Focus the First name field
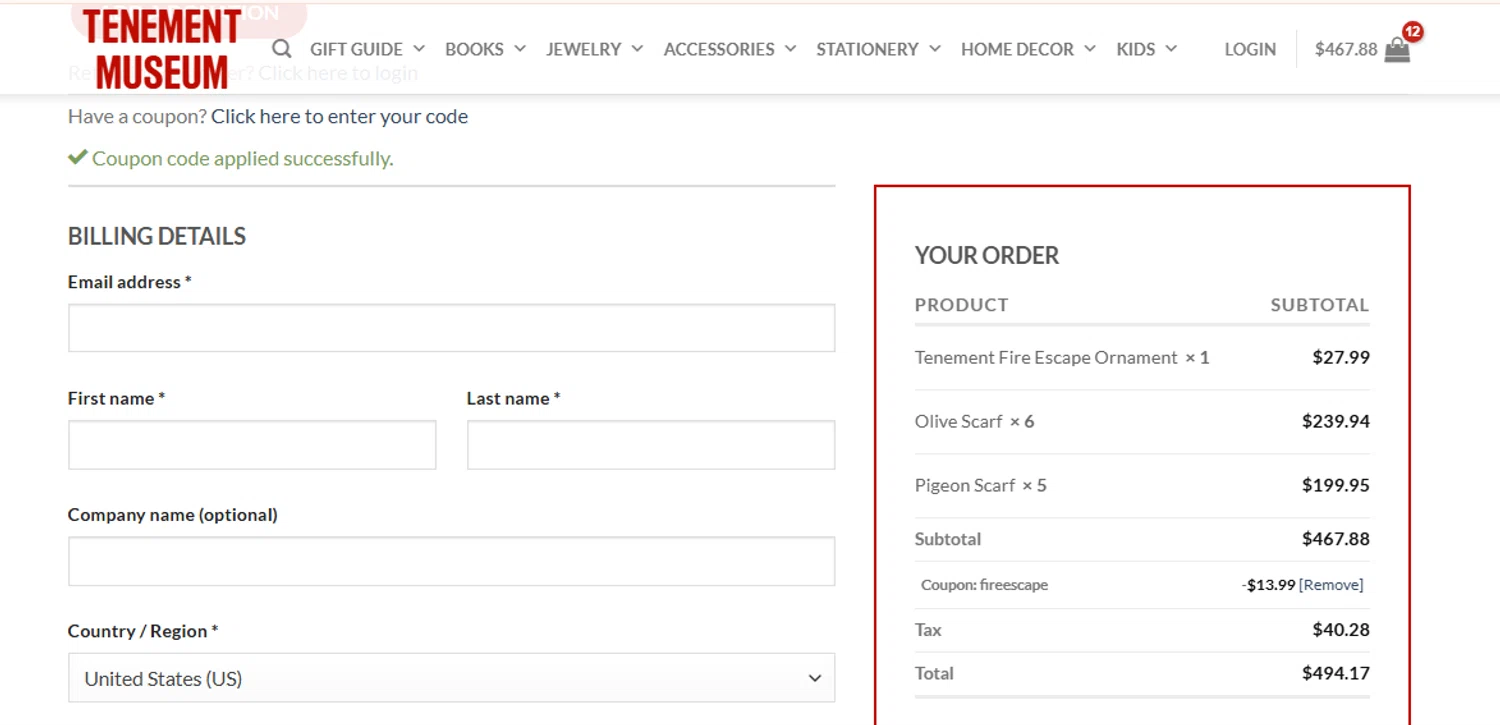The image size is (1500, 725). [x=252, y=445]
